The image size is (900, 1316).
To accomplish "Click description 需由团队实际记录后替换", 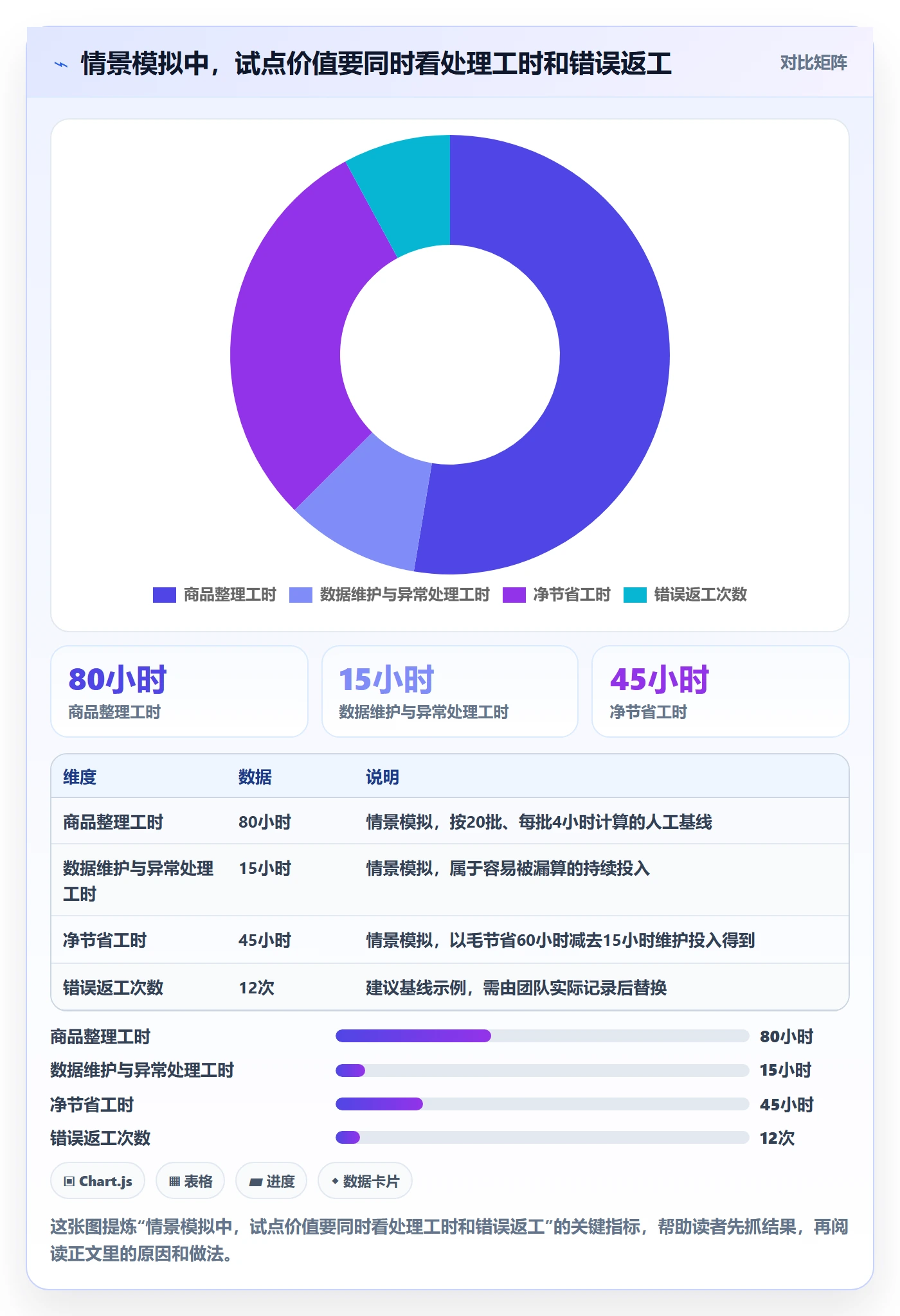I will (x=575, y=988).
